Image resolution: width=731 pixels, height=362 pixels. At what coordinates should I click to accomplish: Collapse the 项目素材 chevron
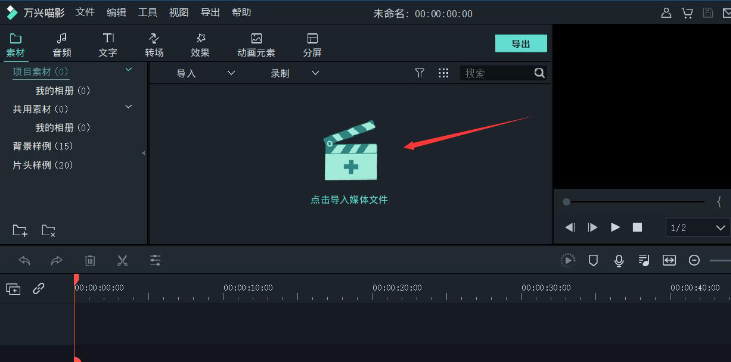129,70
